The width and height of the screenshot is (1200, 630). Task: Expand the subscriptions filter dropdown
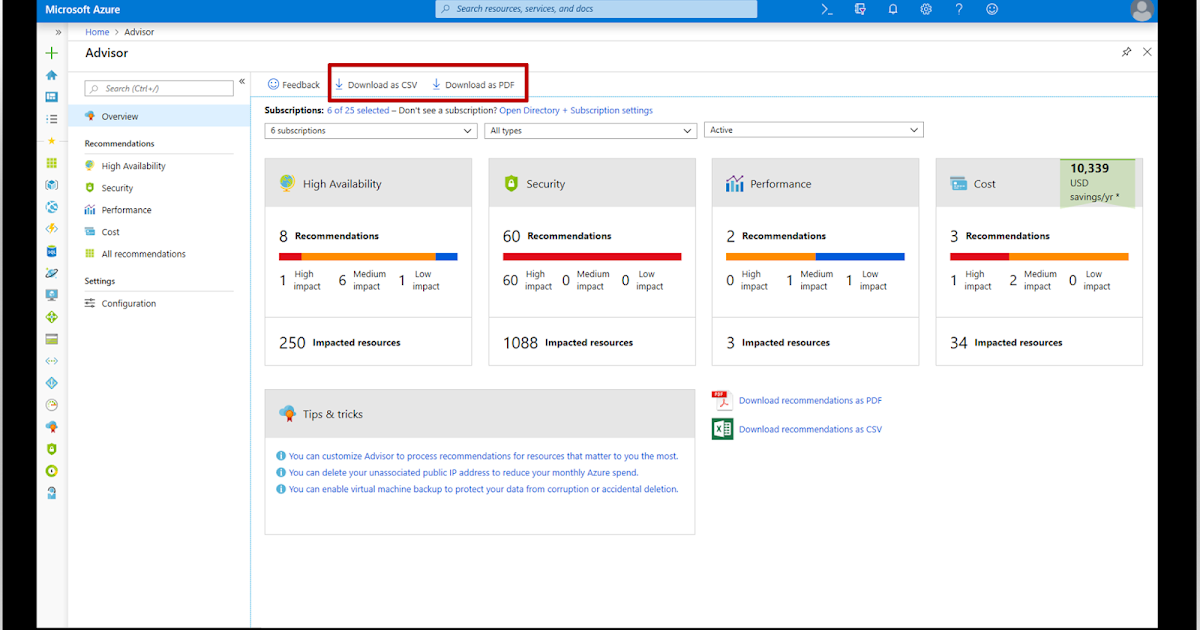pos(370,129)
